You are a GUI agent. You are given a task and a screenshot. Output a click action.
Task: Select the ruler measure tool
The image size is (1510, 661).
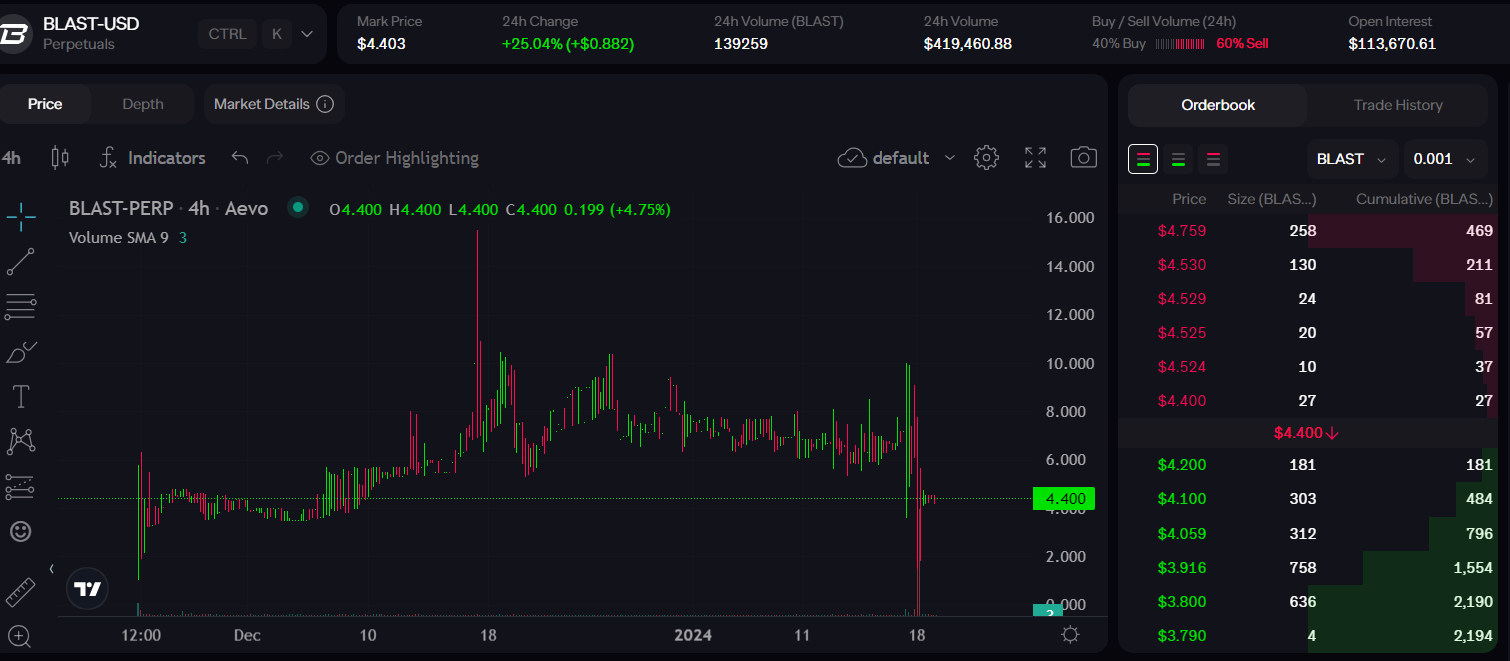tap(20, 592)
